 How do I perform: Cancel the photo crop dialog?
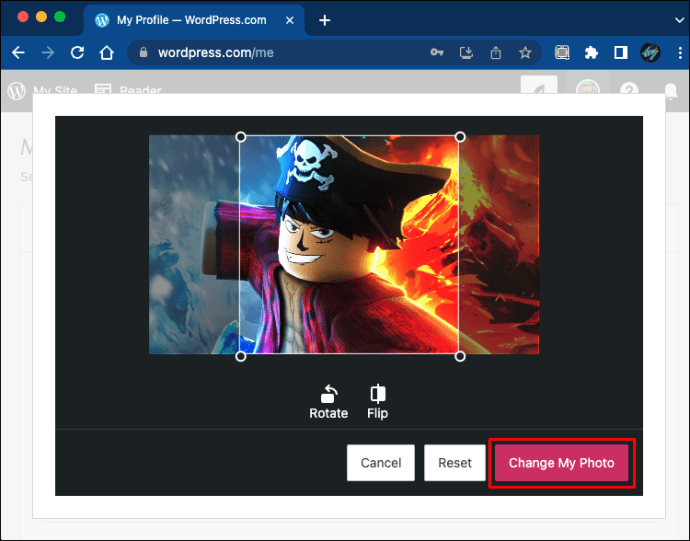pyautogui.click(x=380, y=463)
